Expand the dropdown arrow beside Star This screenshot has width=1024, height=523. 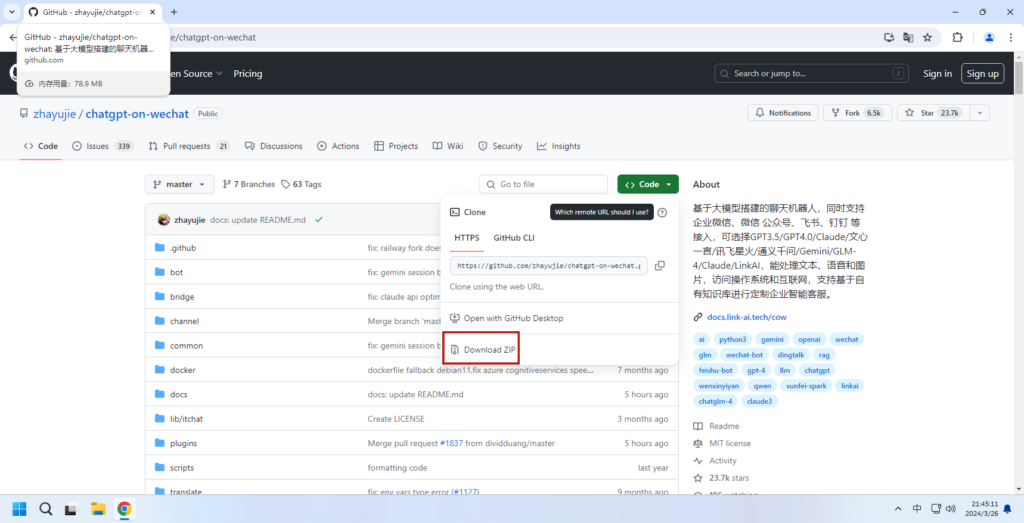coord(980,113)
